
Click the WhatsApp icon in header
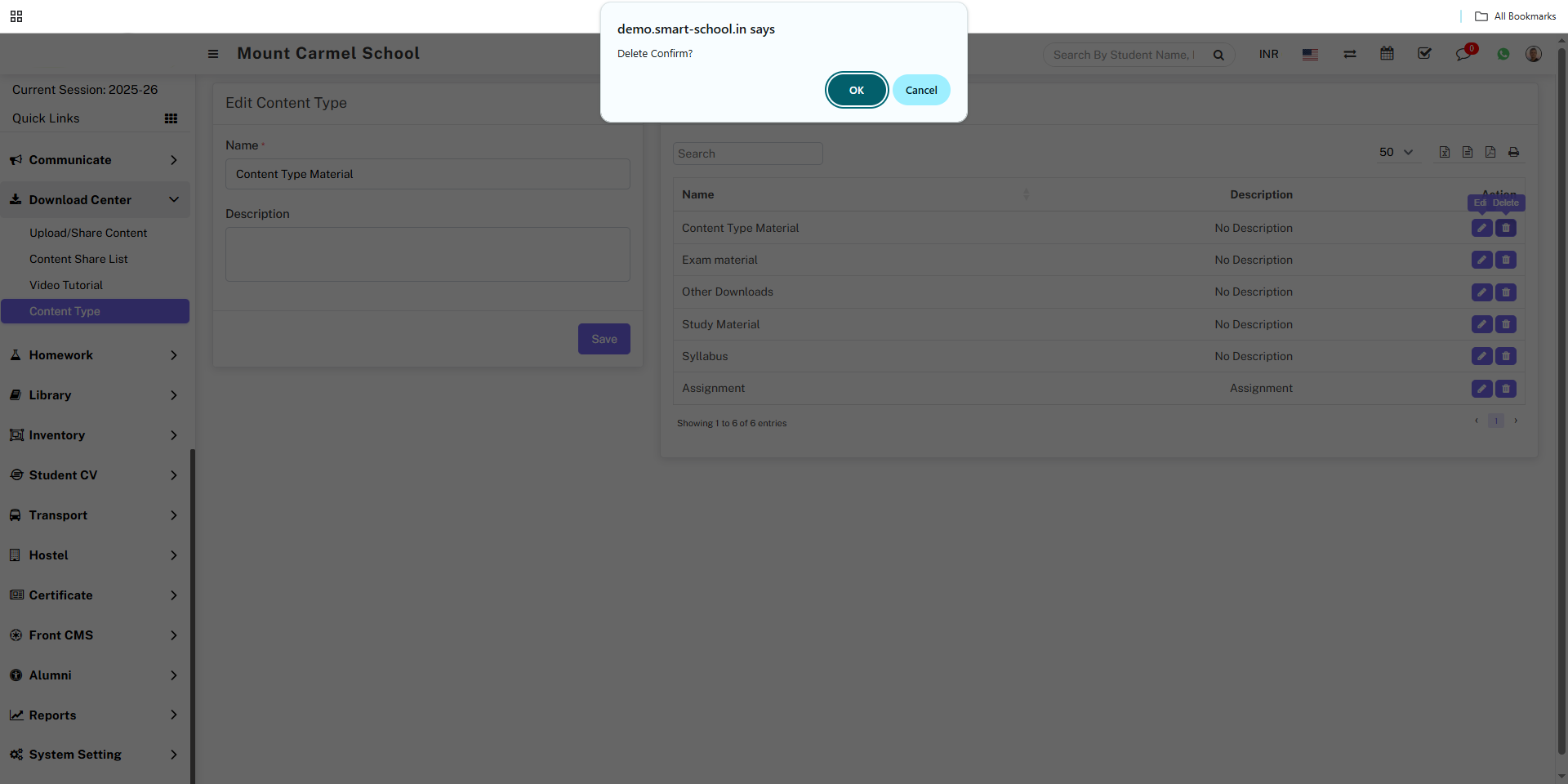[1503, 55]
